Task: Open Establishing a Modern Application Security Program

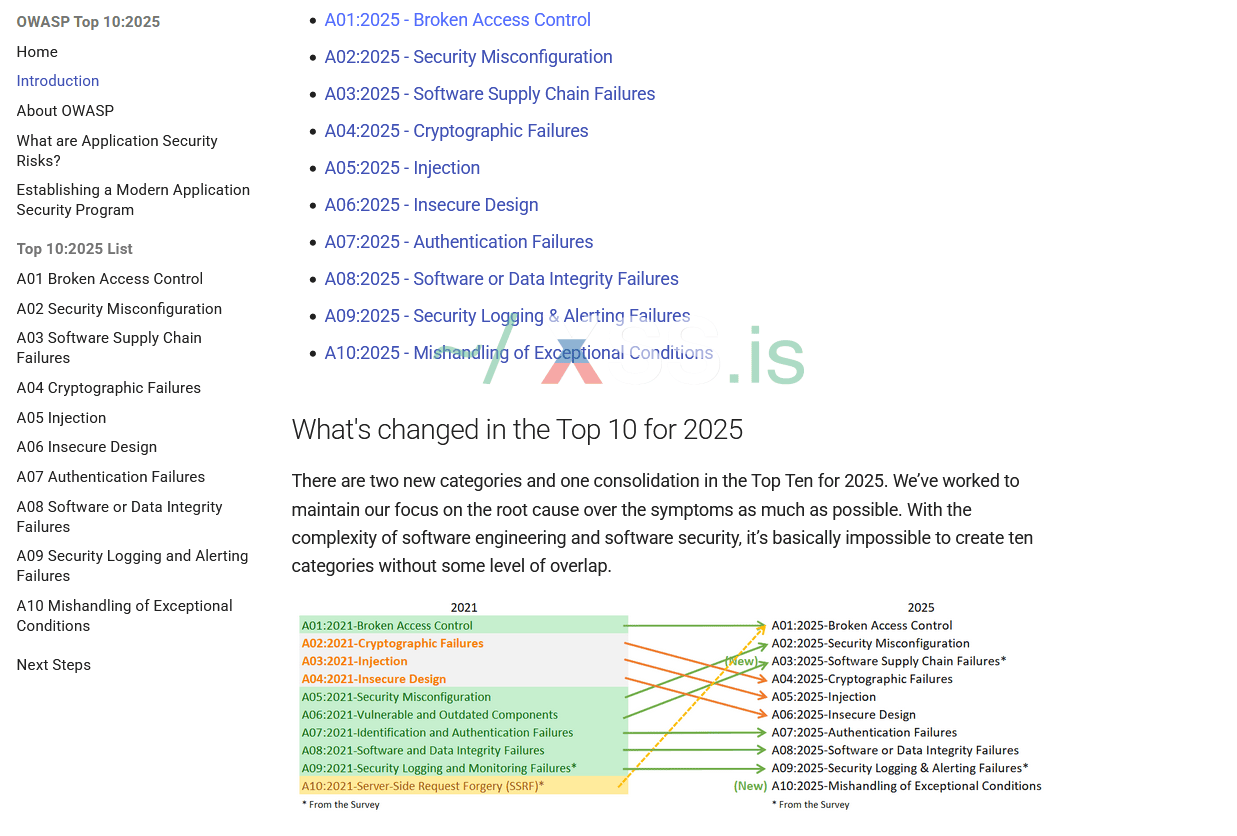Action: coord(133,200)
